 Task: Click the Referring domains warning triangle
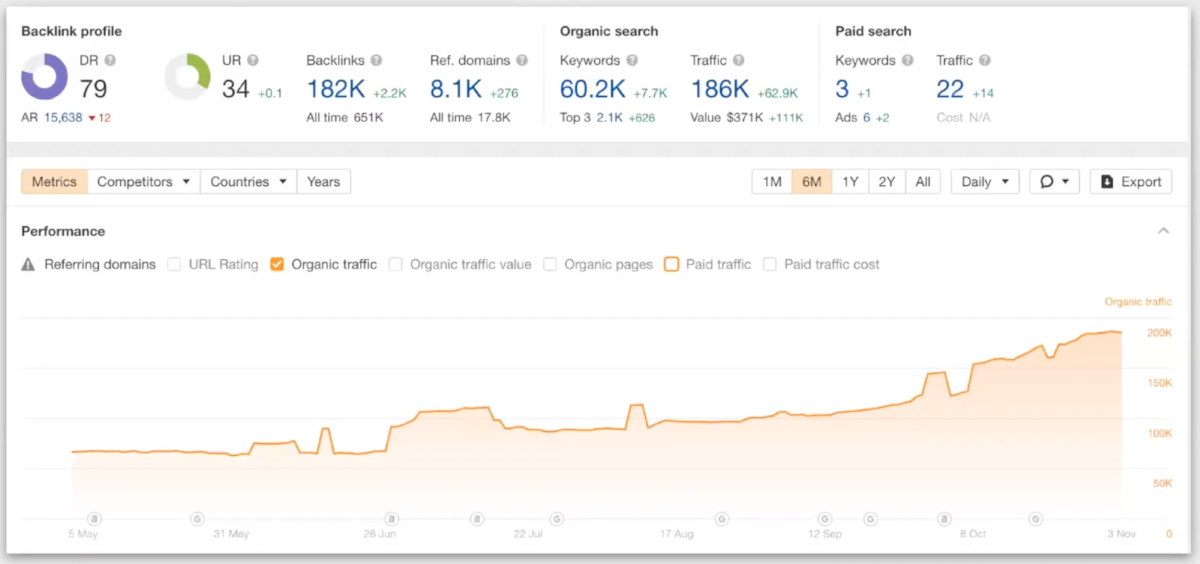29,265
